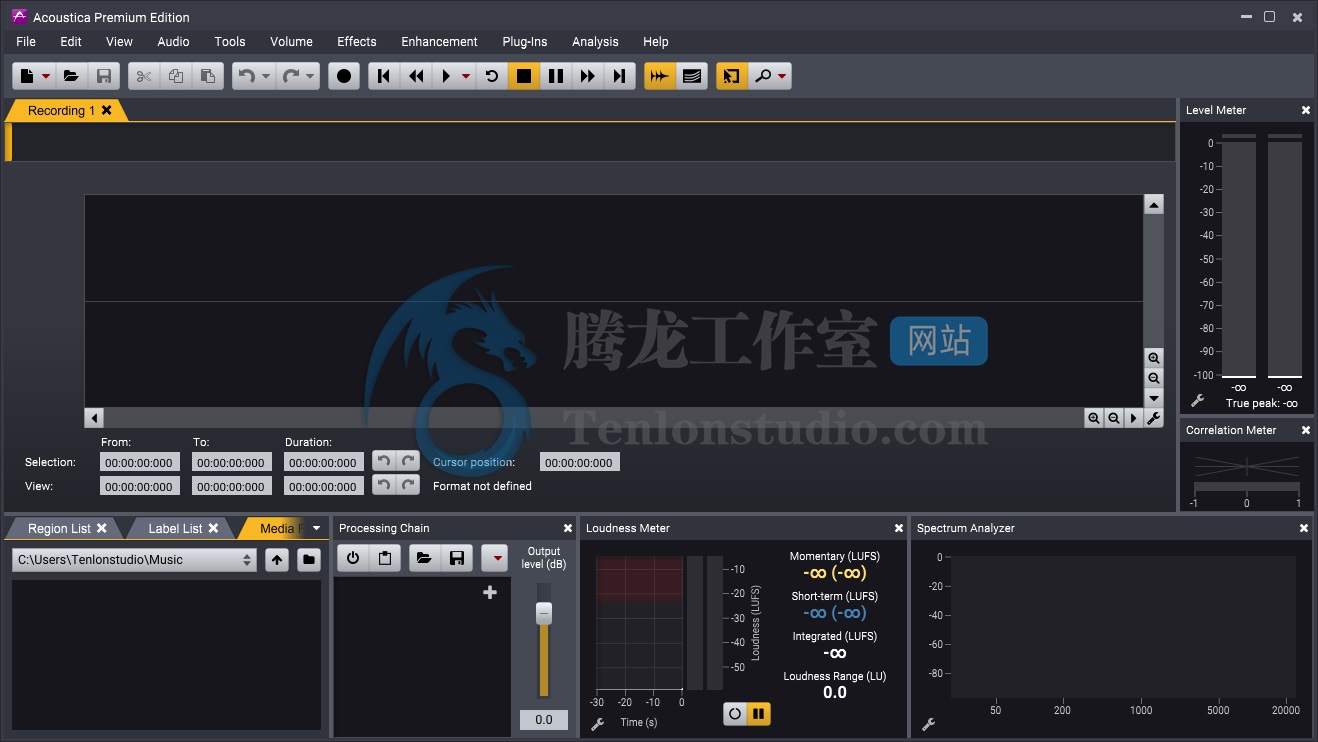Screen dimensions: 1318x742
Task: Open a file with the folder toolbar icon
Action: pyautogui.click(x=70, y=76)
